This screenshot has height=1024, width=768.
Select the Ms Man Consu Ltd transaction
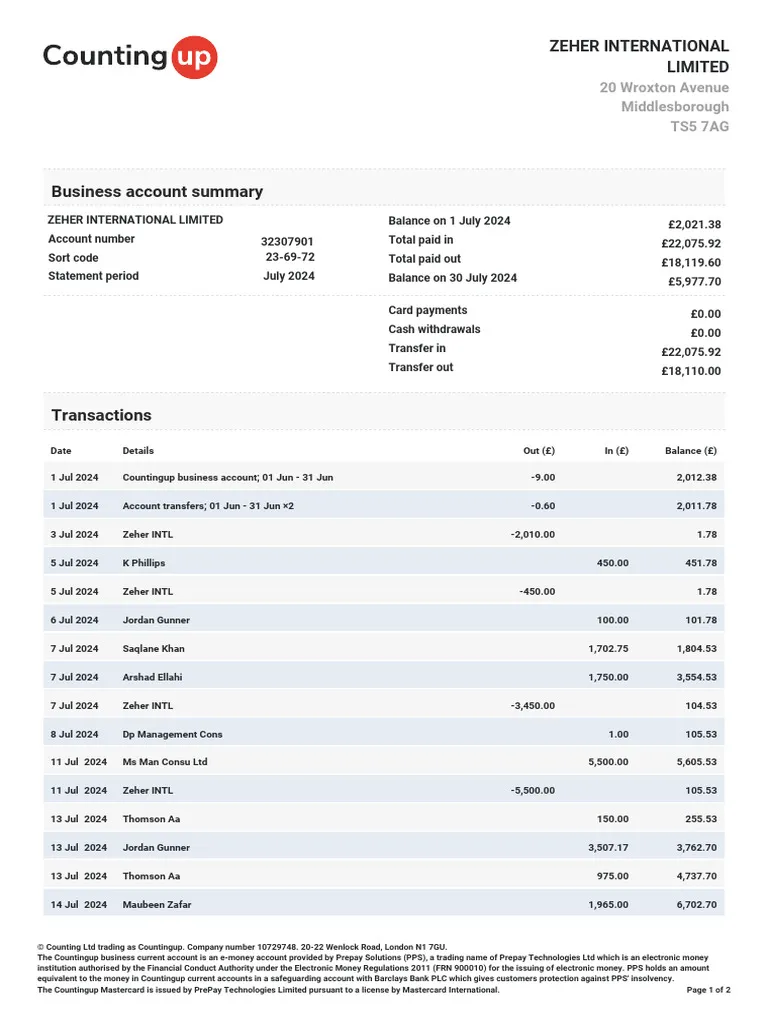click(165, 762)
